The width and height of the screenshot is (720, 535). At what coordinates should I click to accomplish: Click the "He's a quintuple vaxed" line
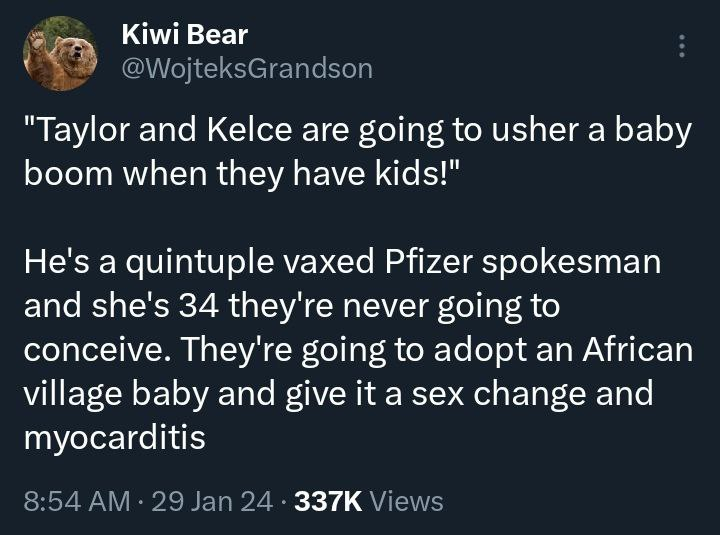[x=343, y=263]
